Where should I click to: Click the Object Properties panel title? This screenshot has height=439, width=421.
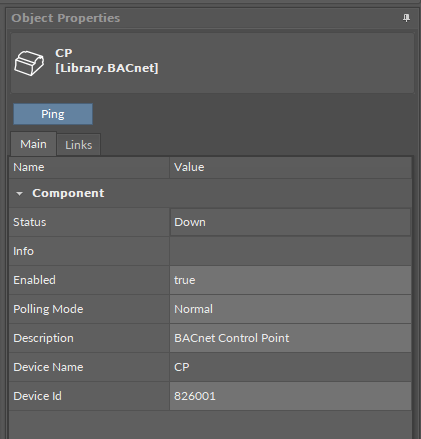[x=66, y=18]
